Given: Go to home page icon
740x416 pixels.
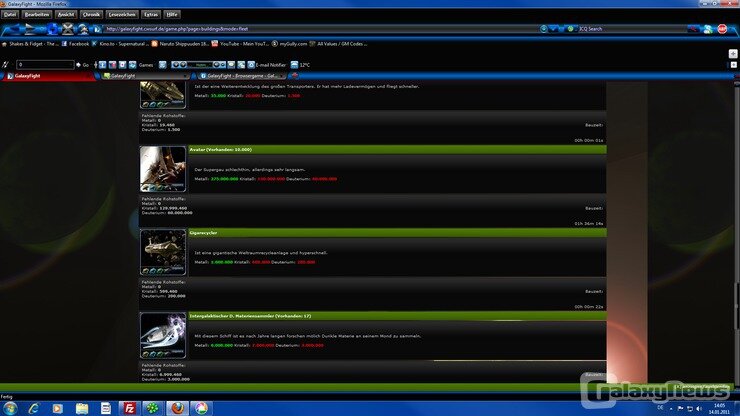Looking at the screenshot, I should point(83,29).
